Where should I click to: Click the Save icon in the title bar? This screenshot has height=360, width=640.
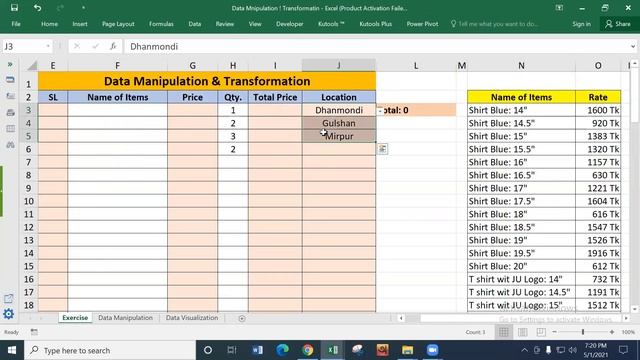[x=14, y=8]
